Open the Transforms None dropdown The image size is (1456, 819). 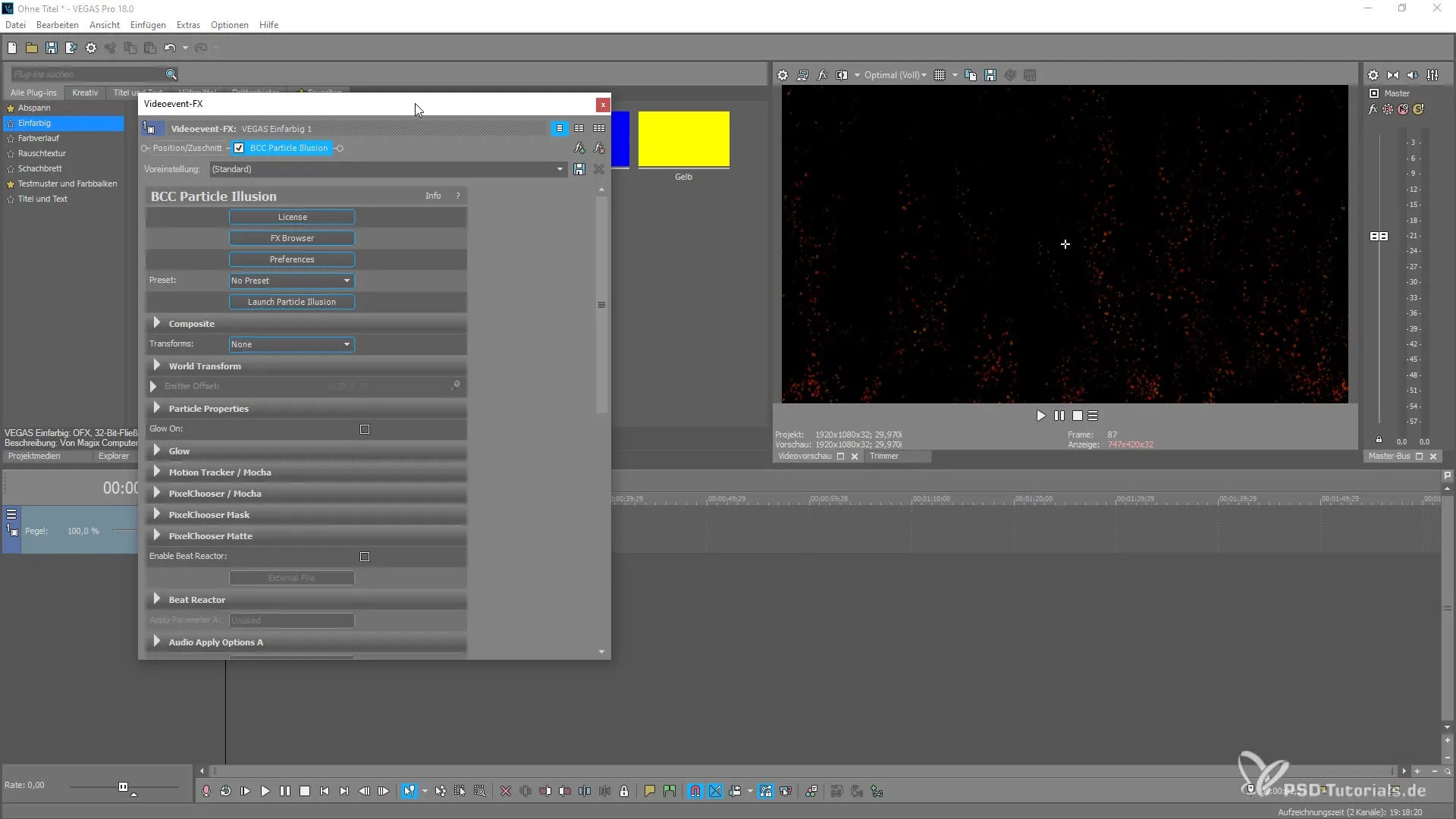[x=292, y=344]
